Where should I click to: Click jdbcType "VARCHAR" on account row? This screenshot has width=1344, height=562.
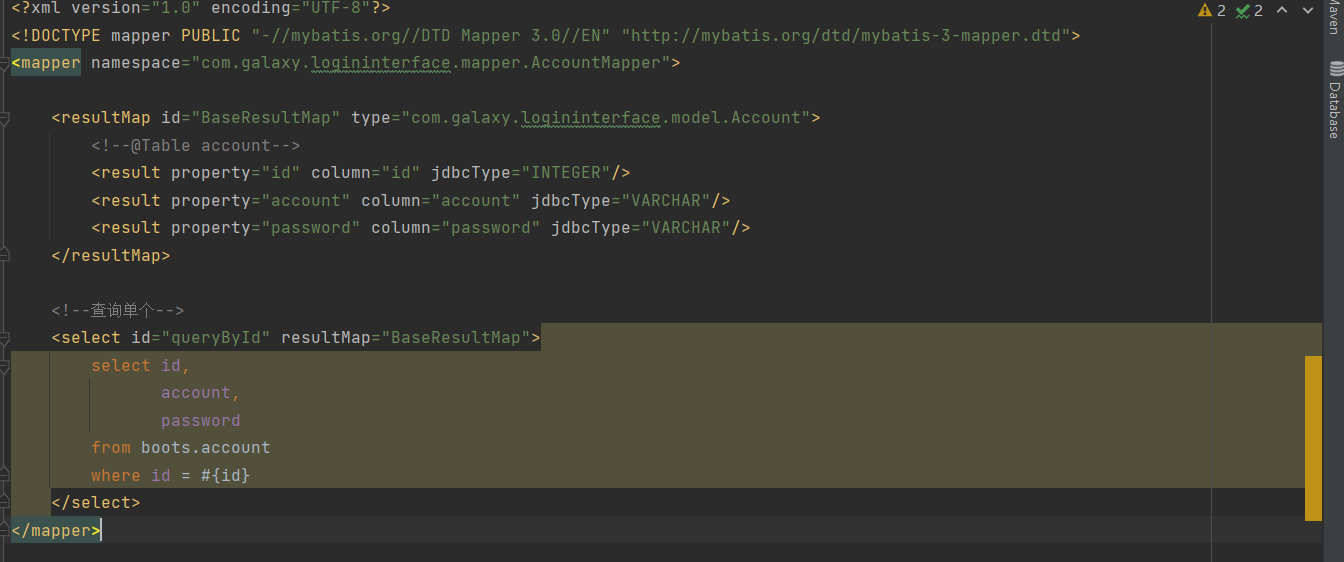click(665, 201)
